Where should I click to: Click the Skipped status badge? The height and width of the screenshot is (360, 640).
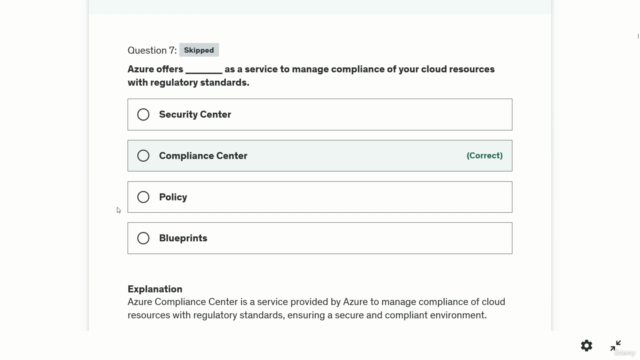(199, 50)
